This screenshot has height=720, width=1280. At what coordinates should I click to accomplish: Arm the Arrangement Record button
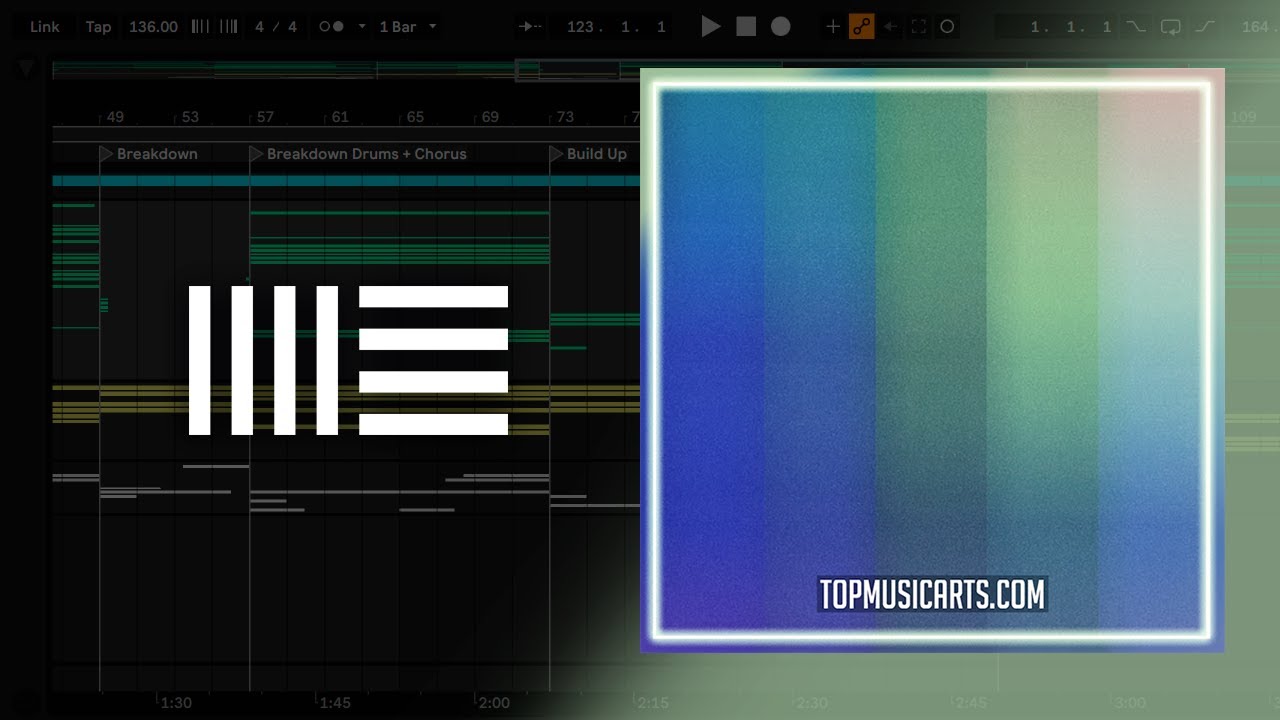click(x=781, y=27)
